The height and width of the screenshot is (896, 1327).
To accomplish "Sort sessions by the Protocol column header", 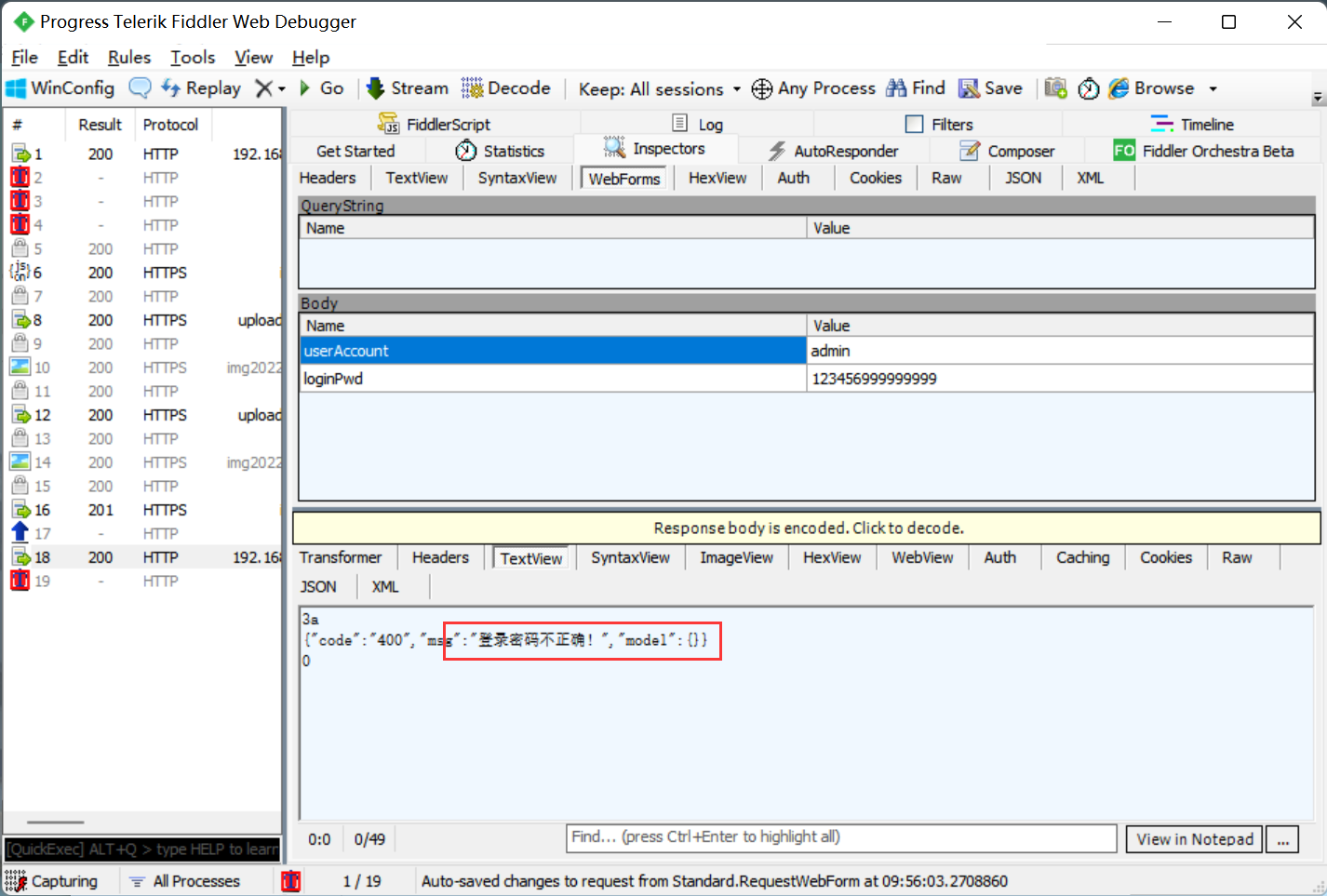I will (171, 125).
